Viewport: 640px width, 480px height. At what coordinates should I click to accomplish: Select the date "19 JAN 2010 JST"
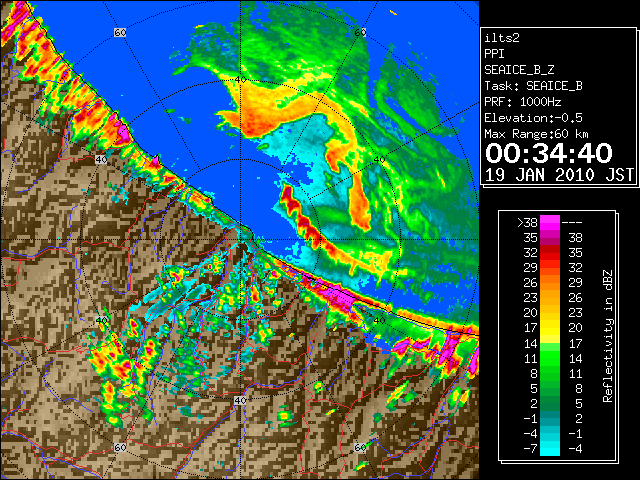coord(559,175)
